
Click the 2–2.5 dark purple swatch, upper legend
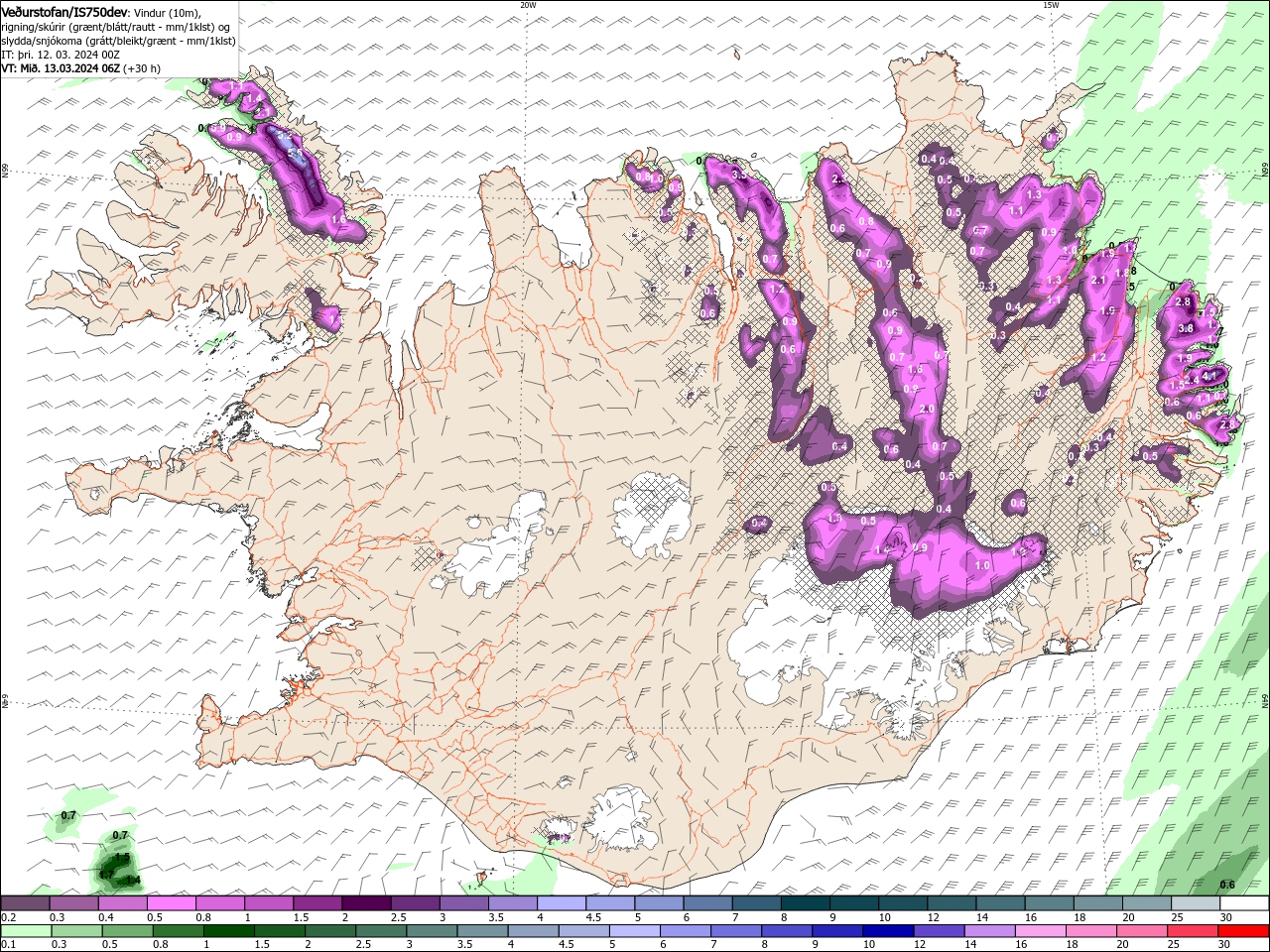pos(367,903)
